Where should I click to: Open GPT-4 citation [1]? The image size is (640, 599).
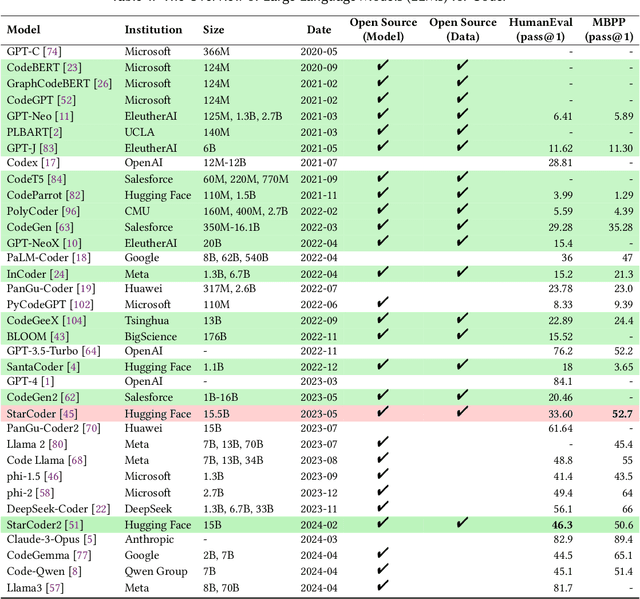[x=48, y=381]
